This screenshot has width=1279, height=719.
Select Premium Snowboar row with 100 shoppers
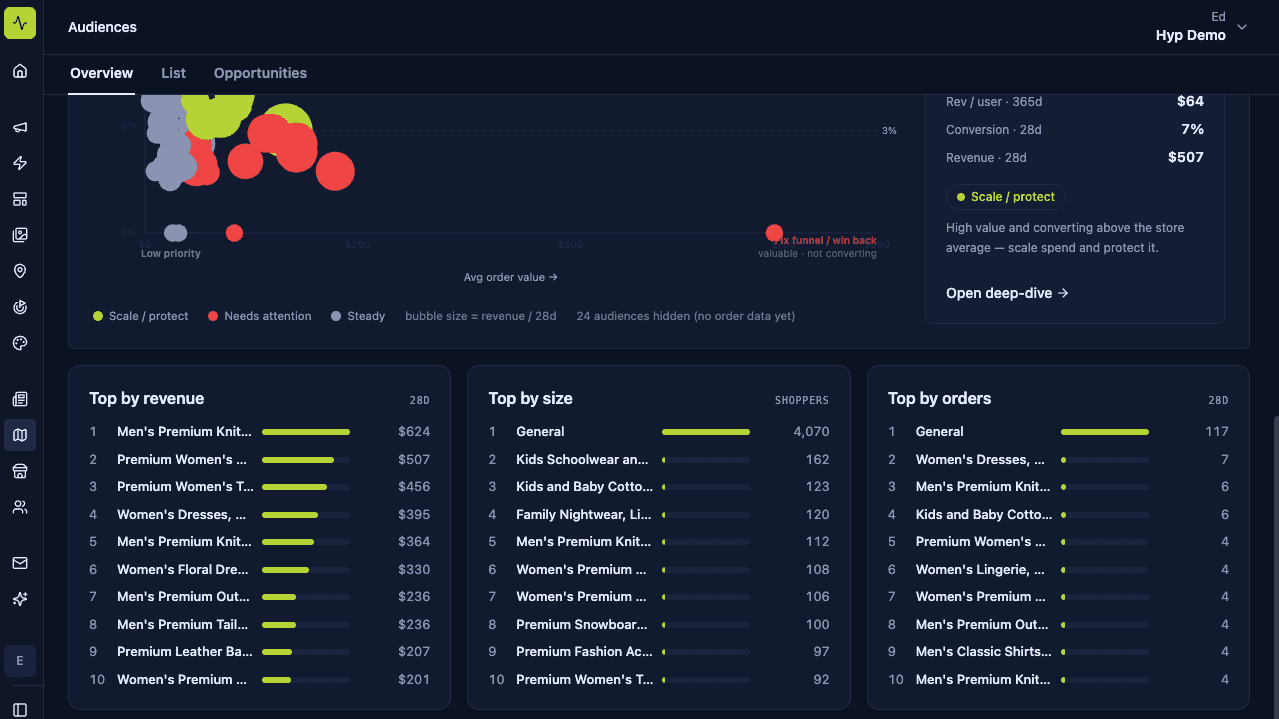(658, 625)
